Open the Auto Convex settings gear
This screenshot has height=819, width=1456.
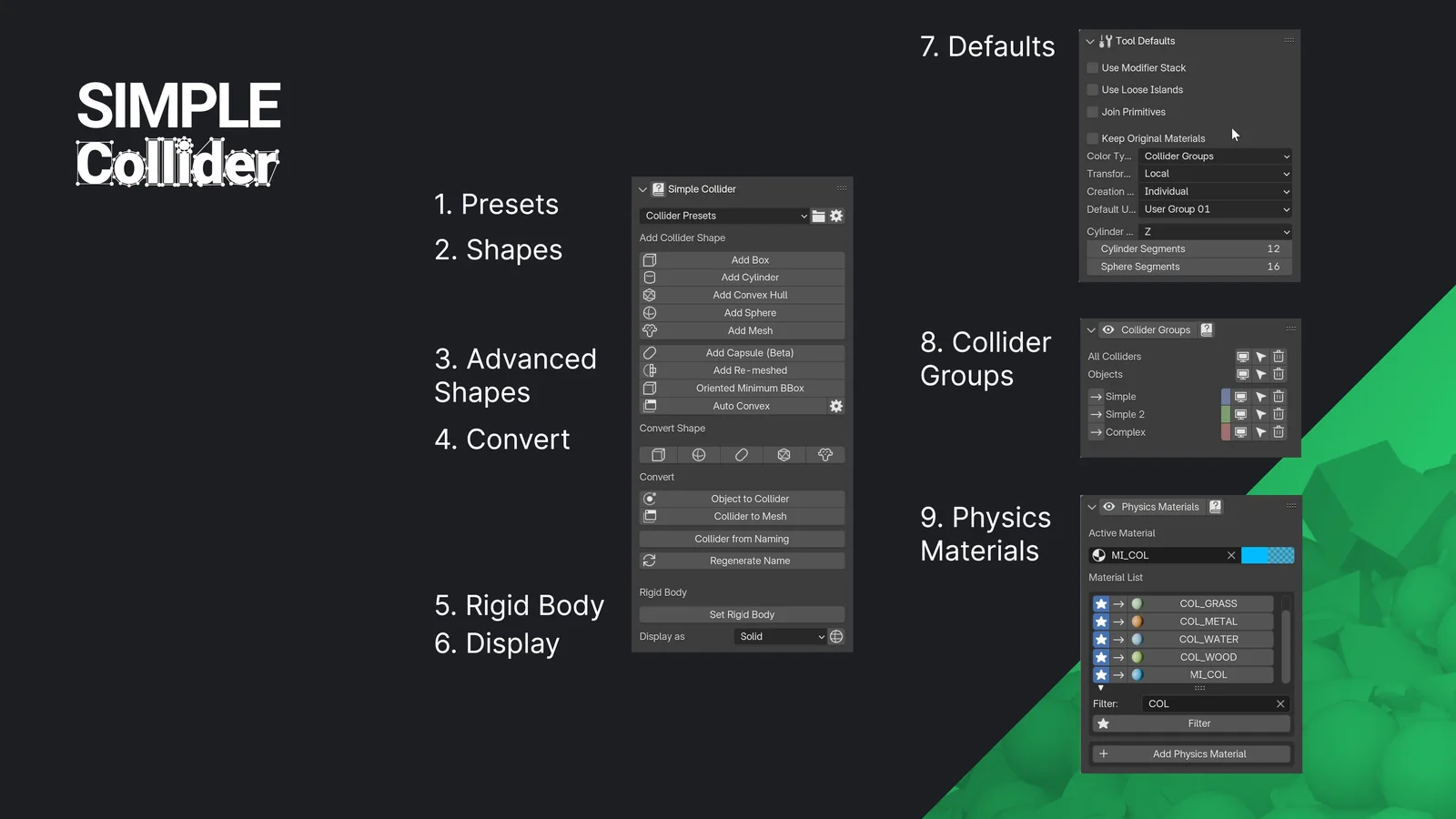click(835, 405)
